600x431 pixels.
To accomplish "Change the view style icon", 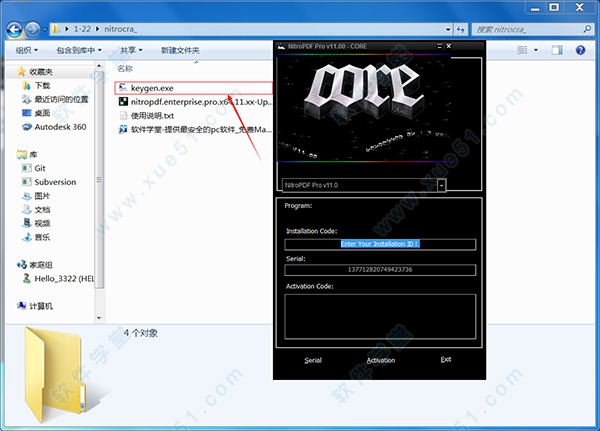I will pyautogui.click(x=522, y=50).
